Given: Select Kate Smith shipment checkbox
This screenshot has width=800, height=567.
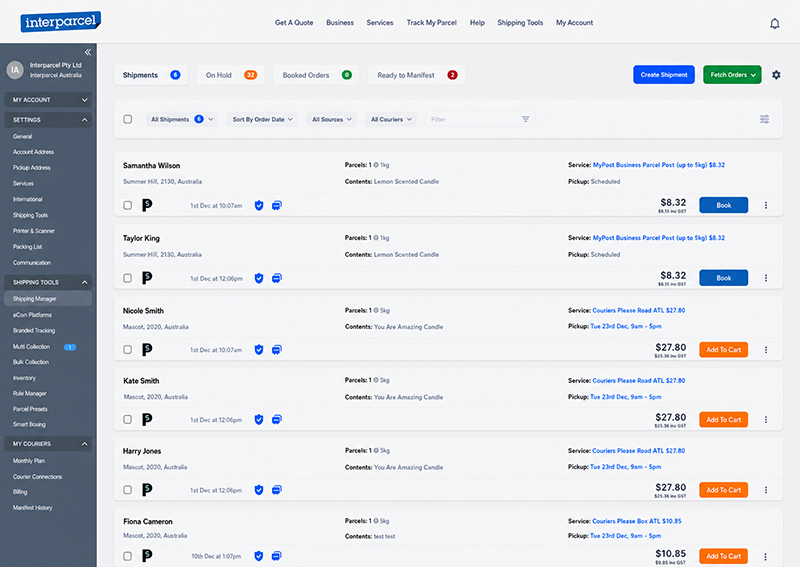Looking at the screenshot, I should [128, 420].
